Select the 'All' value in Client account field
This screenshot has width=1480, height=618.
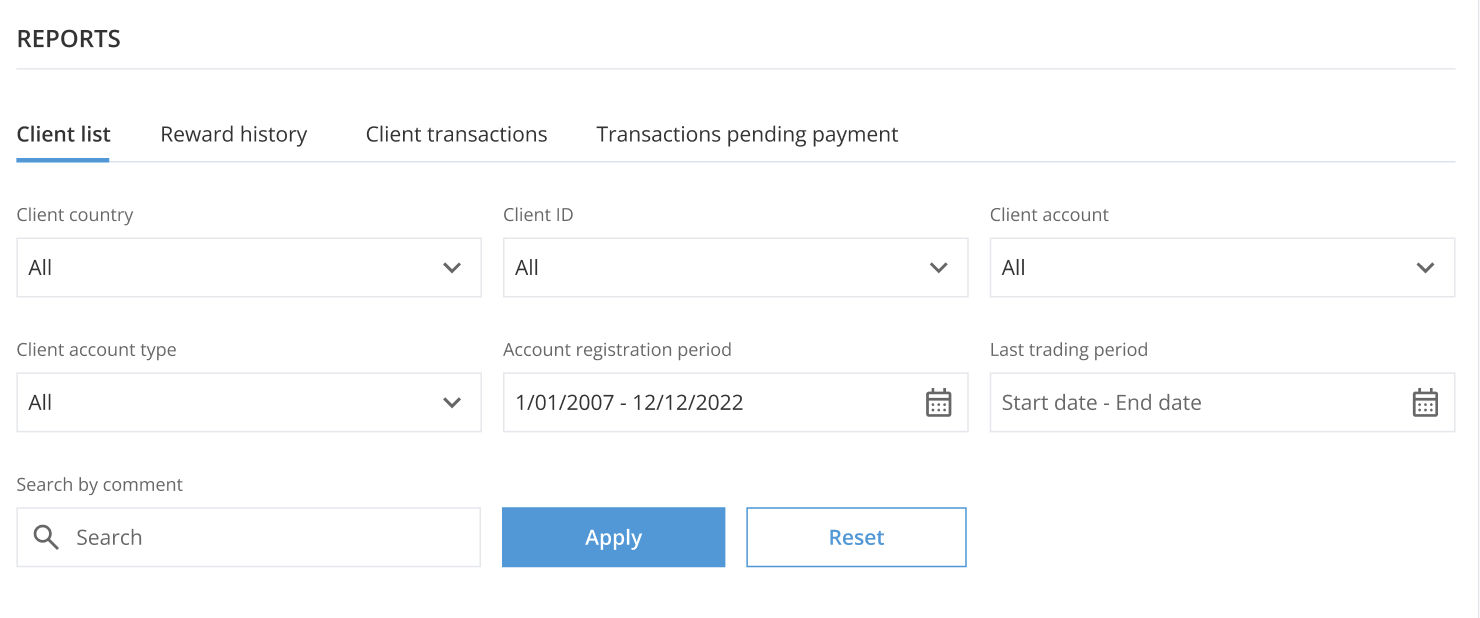[1013, 268]
